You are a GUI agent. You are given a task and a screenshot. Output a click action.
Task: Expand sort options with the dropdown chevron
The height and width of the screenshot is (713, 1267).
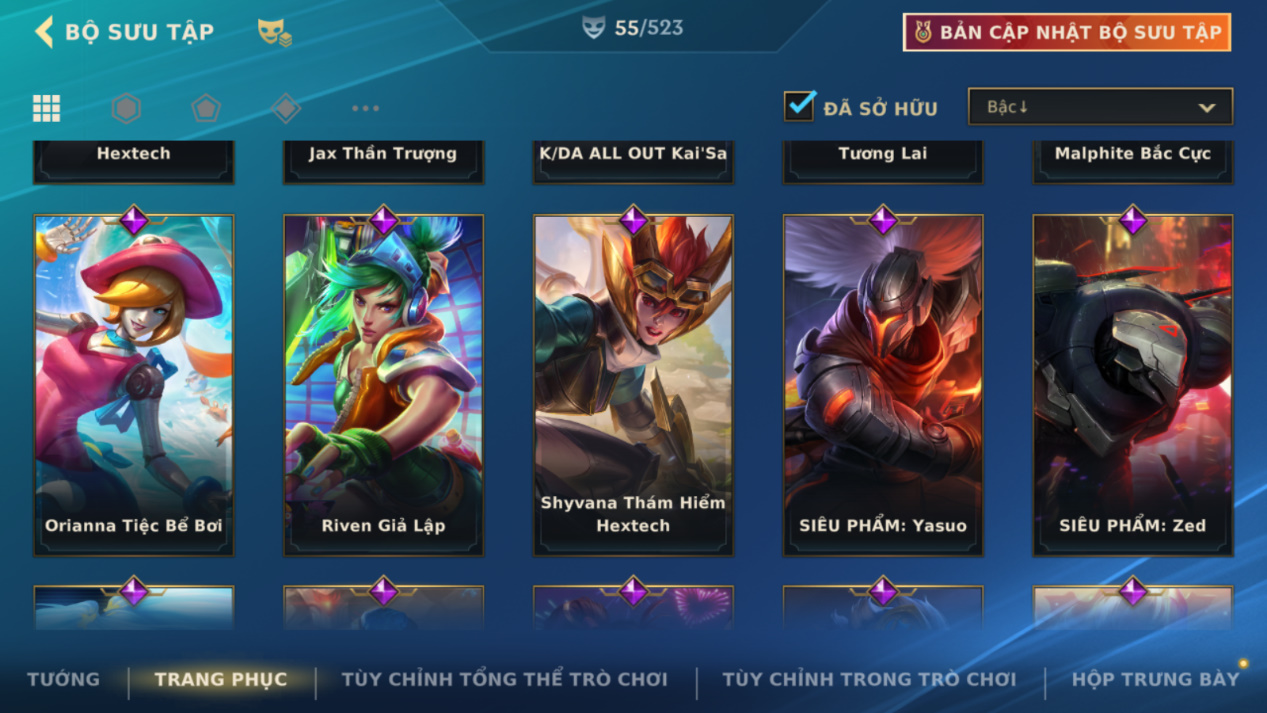(x=1207, y=108)
